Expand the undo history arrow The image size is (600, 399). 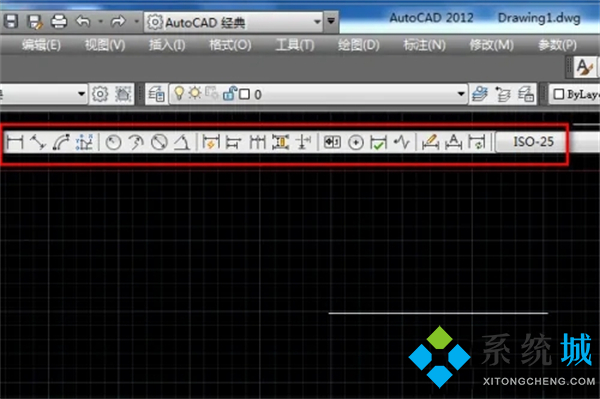pyautogui.click(x=101, y=21)
